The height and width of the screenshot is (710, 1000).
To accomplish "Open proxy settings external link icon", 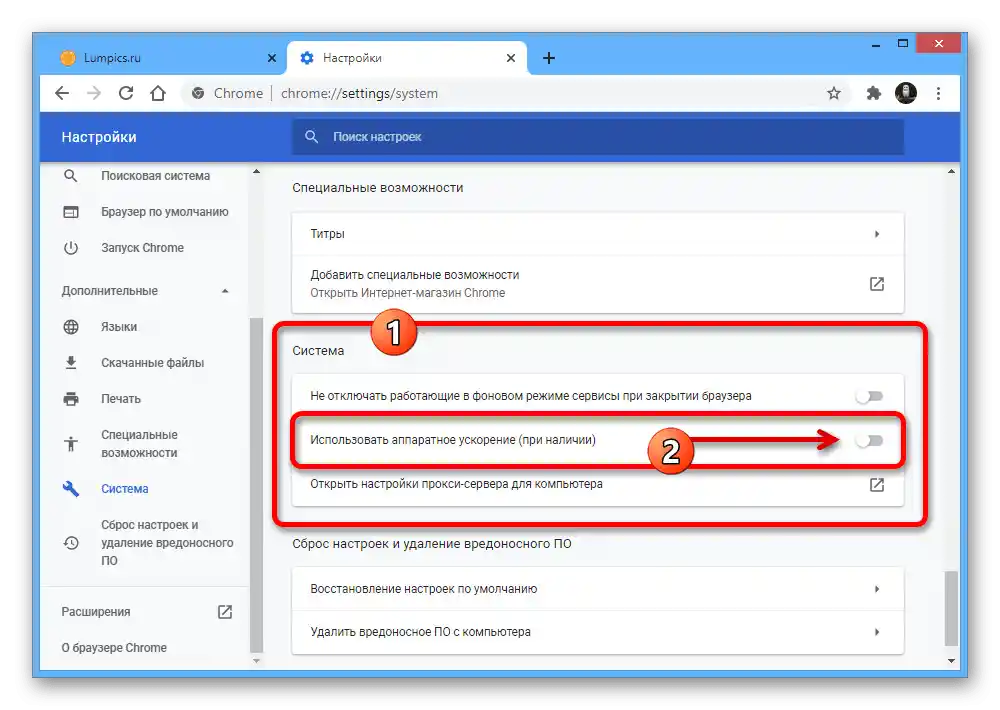I will point(877,485).
